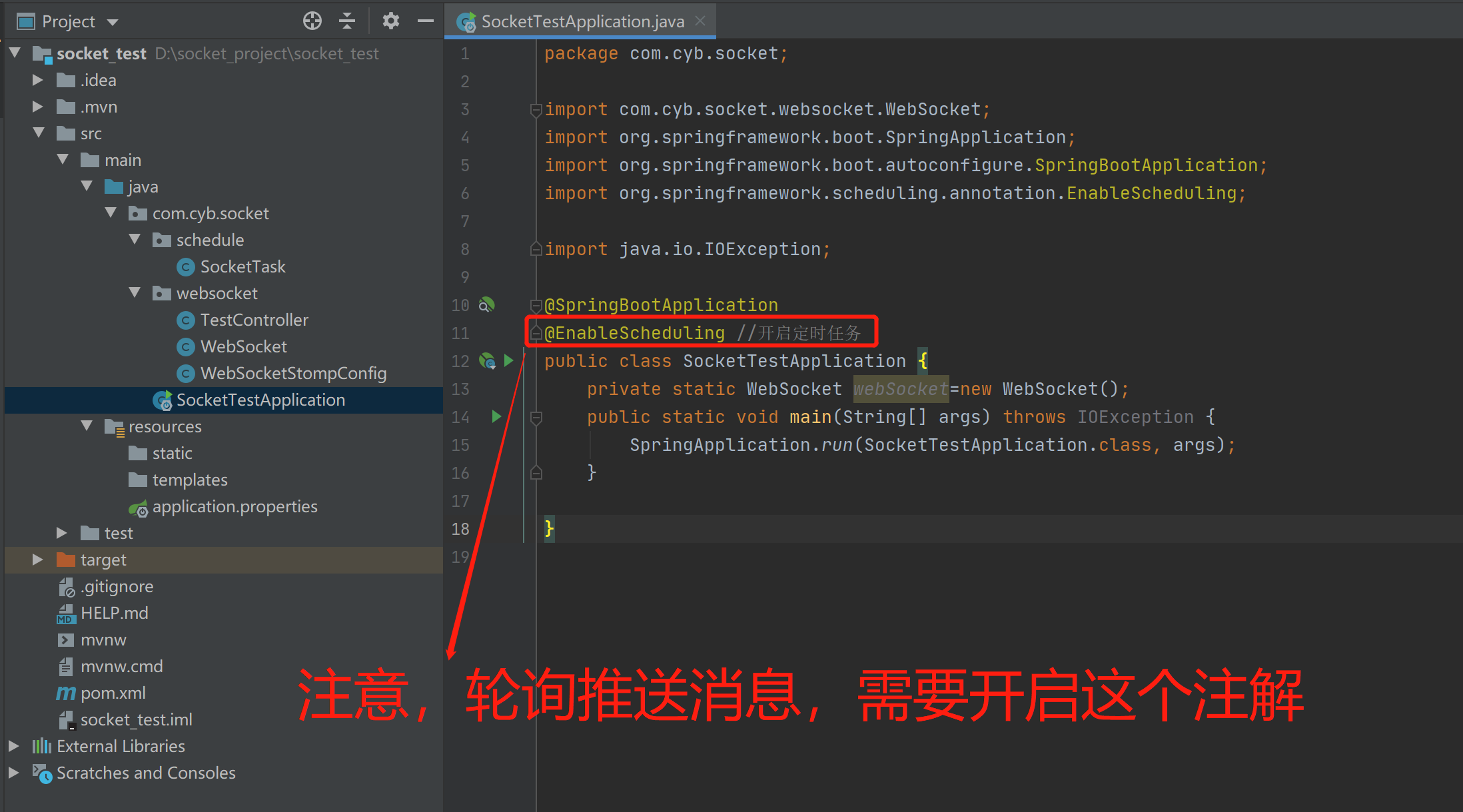Expand External Libraries

15,746
